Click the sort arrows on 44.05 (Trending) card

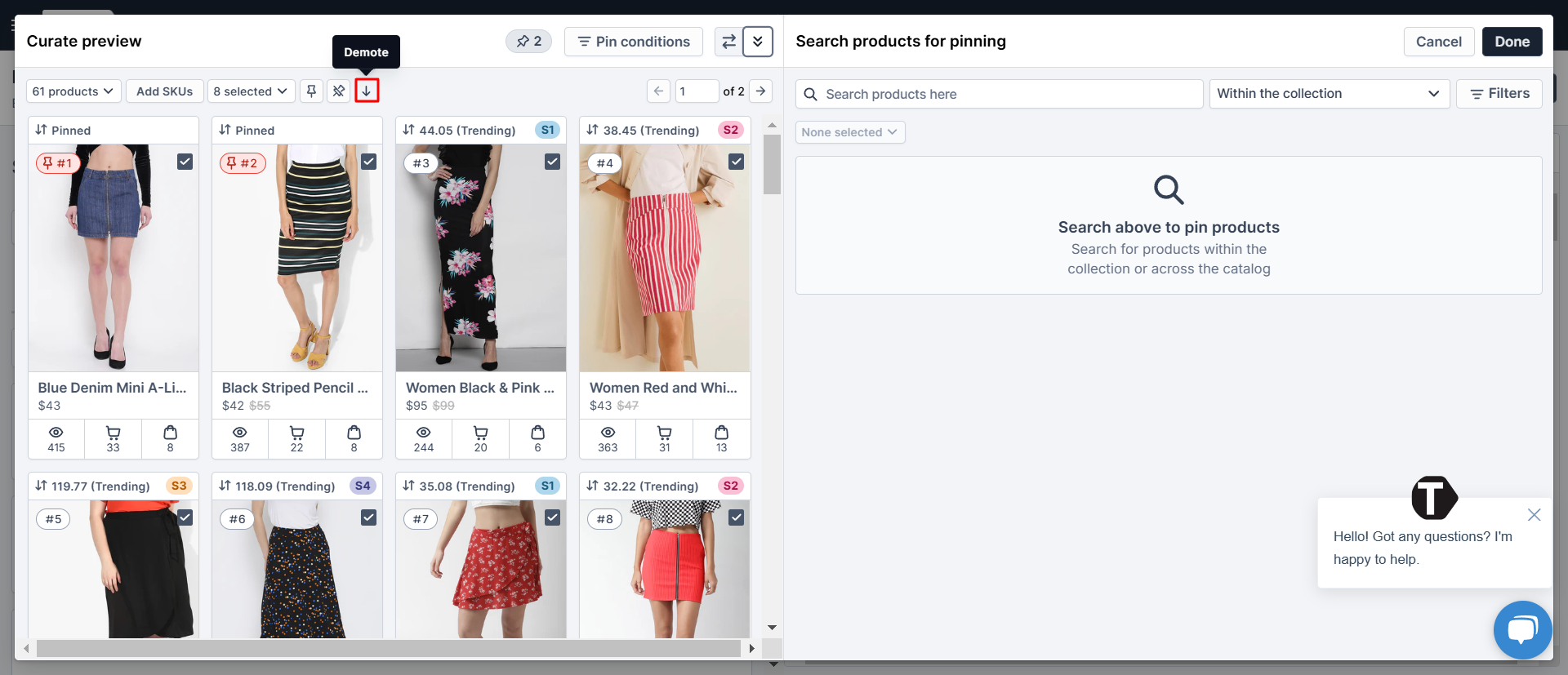[x=408, y=130]
